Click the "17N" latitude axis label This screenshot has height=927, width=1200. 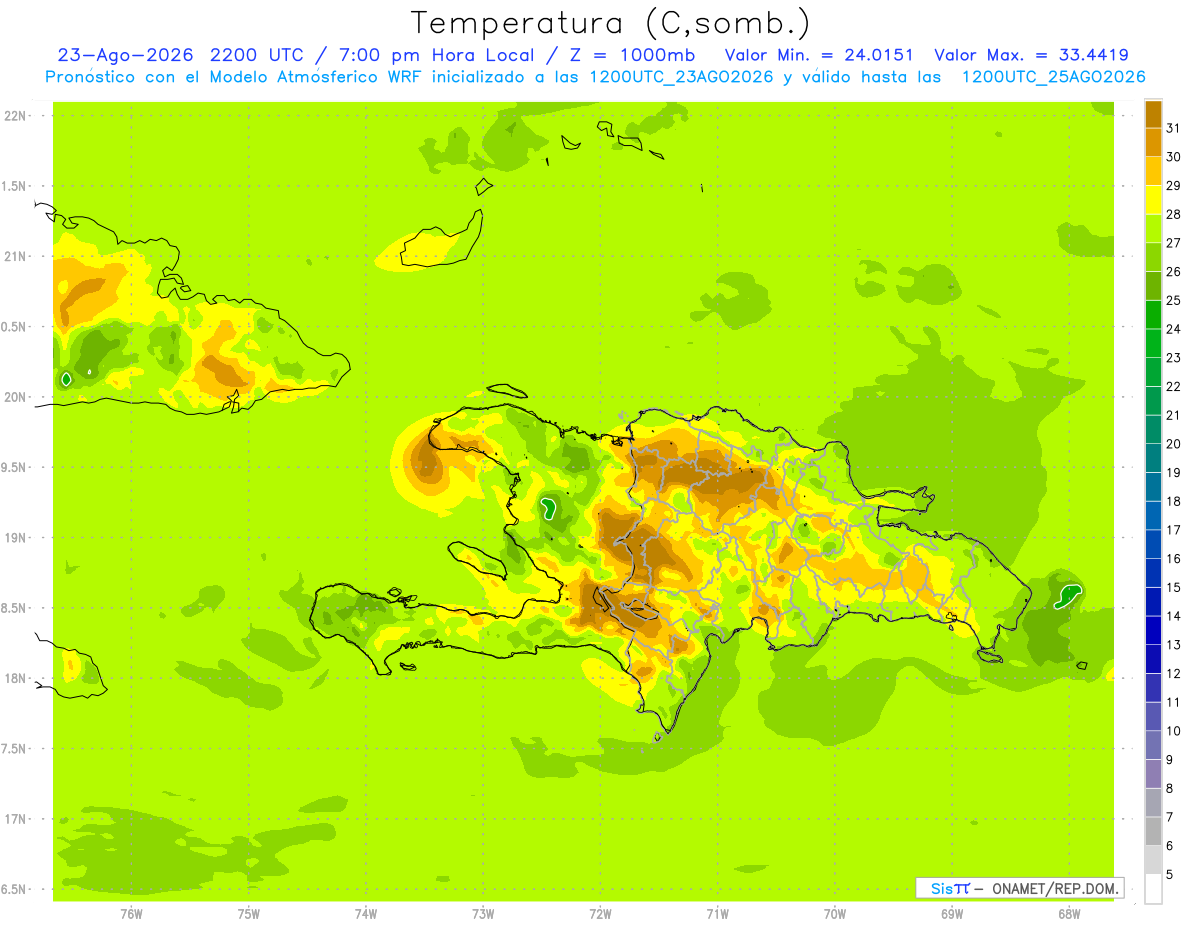(17, 819)
